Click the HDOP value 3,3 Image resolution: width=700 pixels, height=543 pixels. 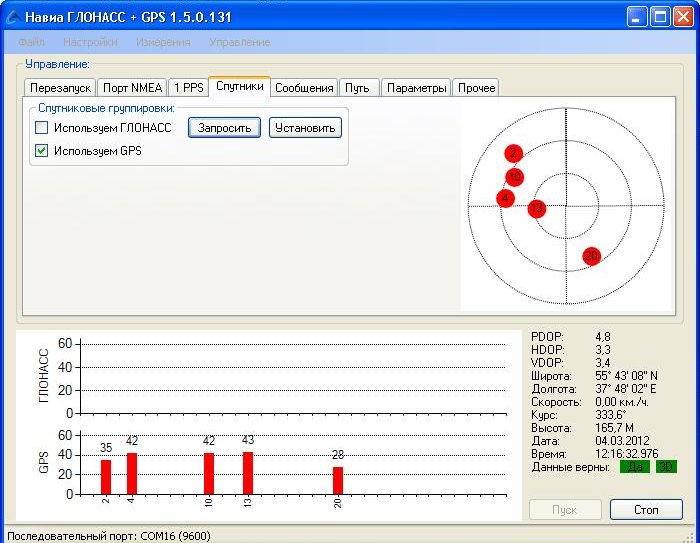(x=603, y=350)
